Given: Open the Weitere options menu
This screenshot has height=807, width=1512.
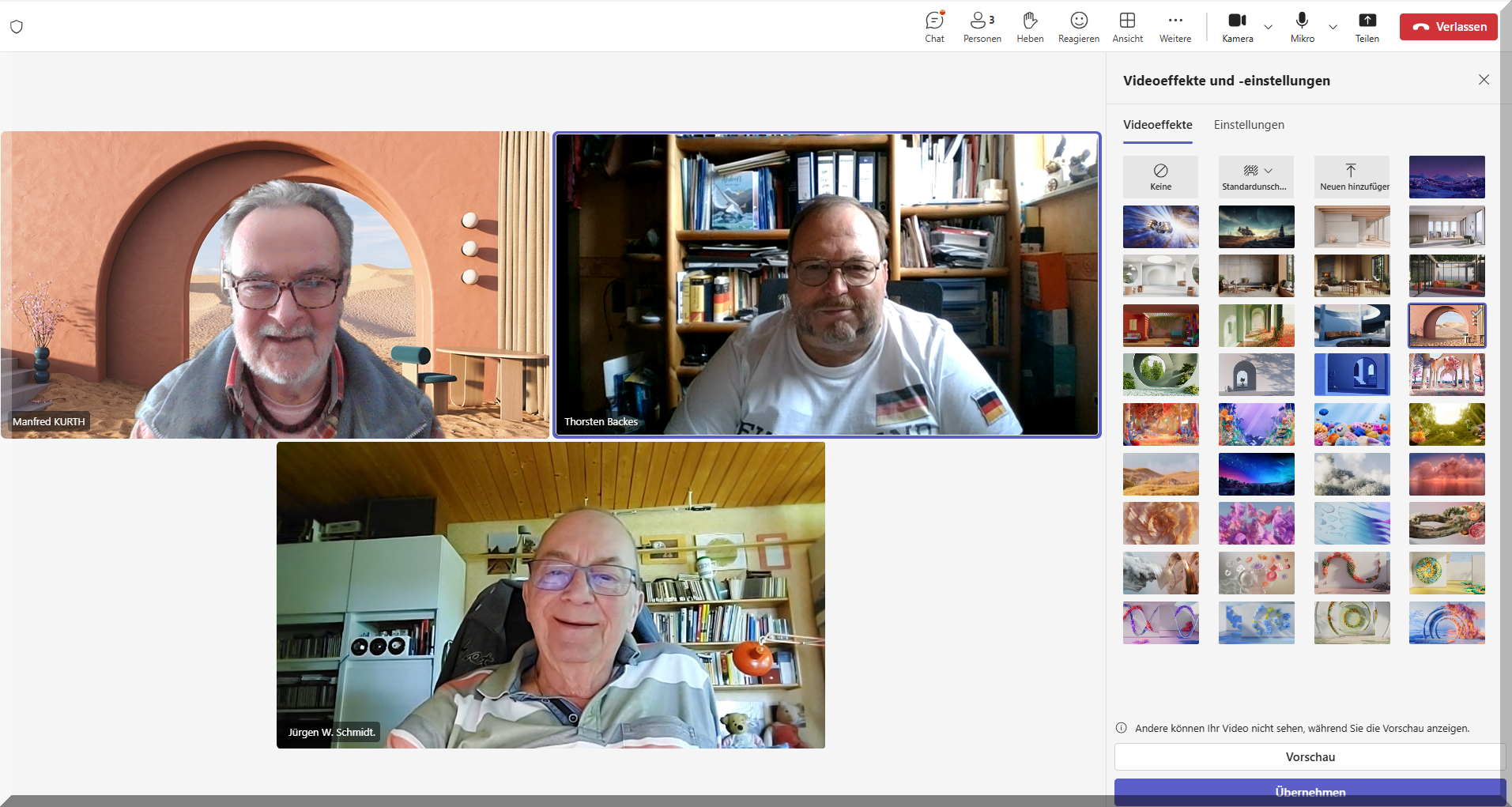Looking at the screenshot, I should 1175,27.
